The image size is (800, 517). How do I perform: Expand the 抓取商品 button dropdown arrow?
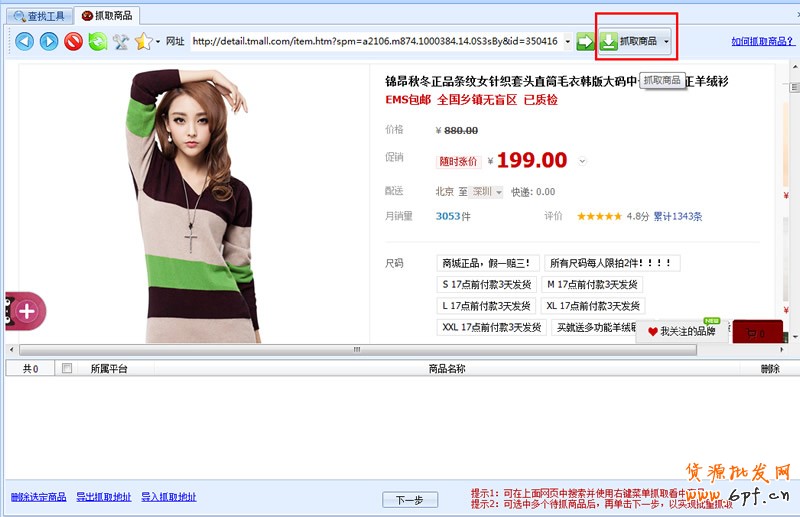click(666, 41)
